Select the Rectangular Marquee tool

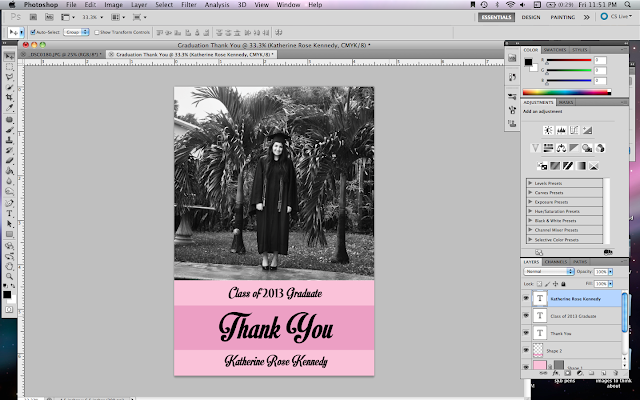[x=9, y=67]
